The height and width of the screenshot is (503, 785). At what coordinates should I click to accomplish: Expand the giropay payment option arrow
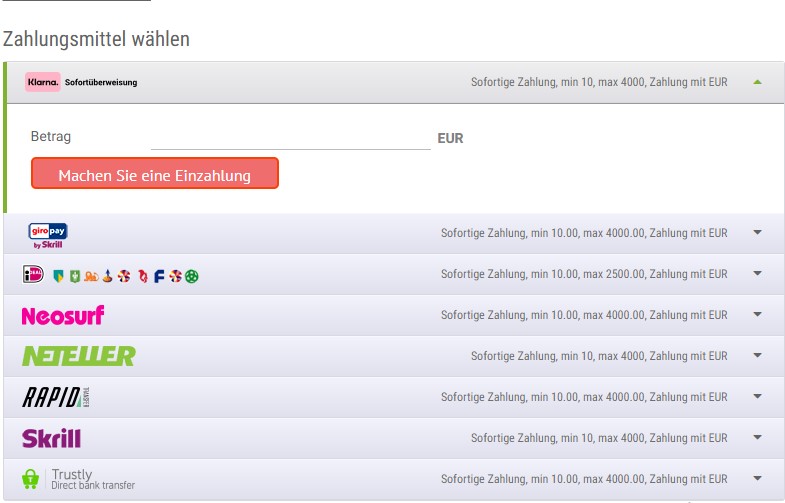757,232
